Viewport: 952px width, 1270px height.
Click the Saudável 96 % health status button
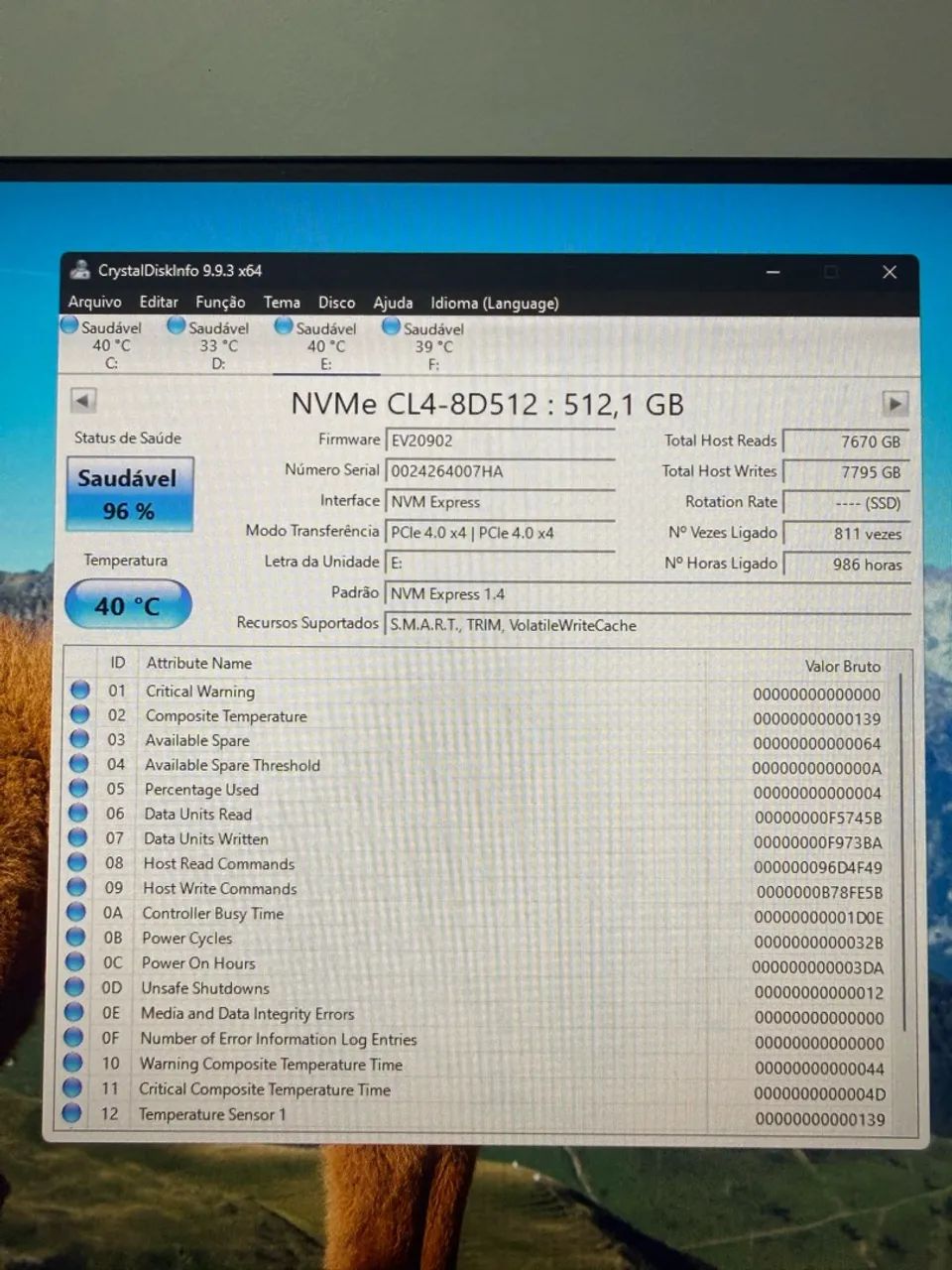tap(129, 494)
